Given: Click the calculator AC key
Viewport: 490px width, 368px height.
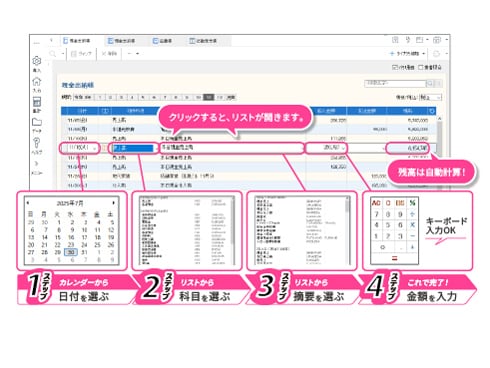Looking at the screenshot, I should point(376,203).
